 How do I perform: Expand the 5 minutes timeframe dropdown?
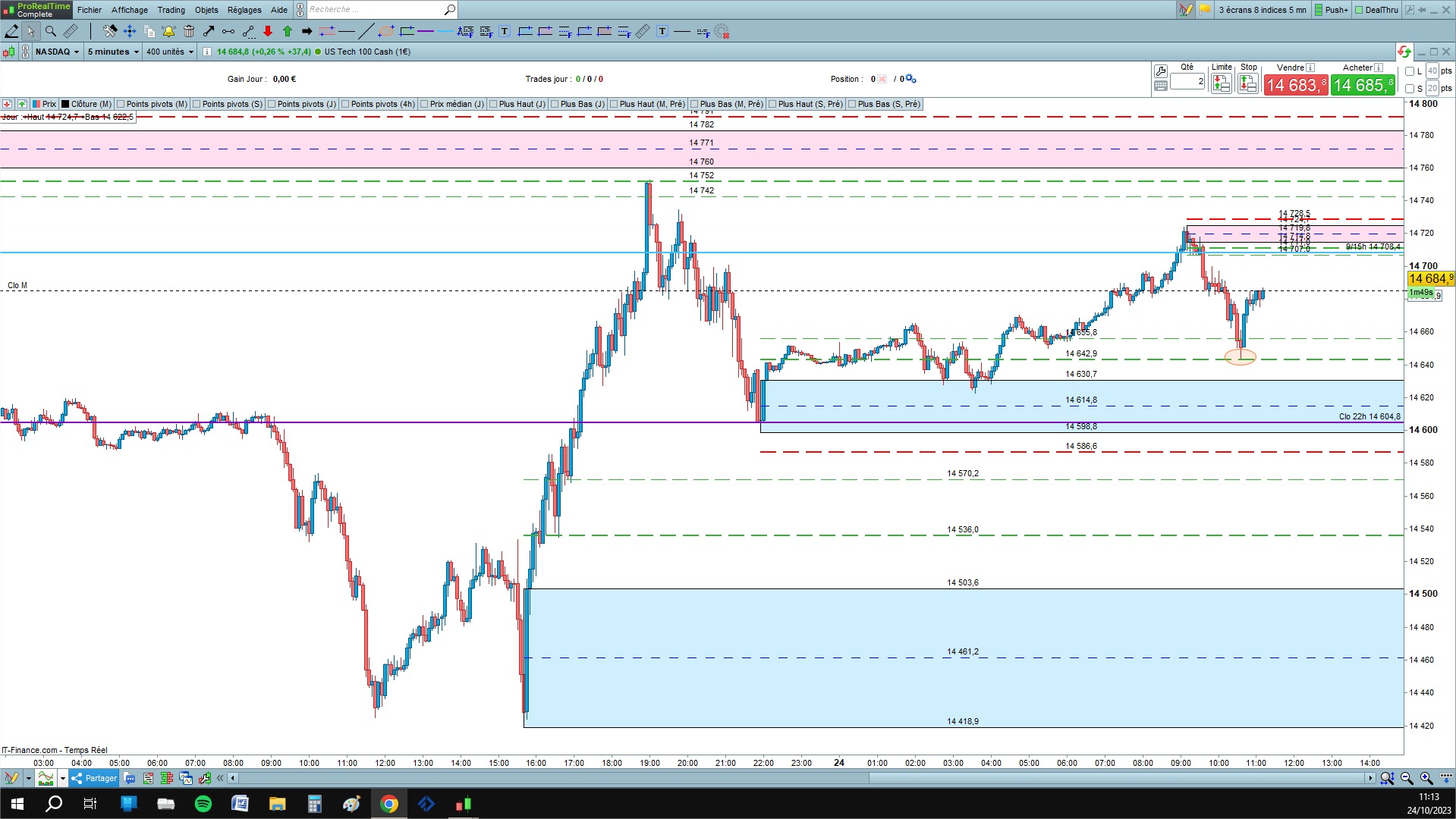(113, 52)
